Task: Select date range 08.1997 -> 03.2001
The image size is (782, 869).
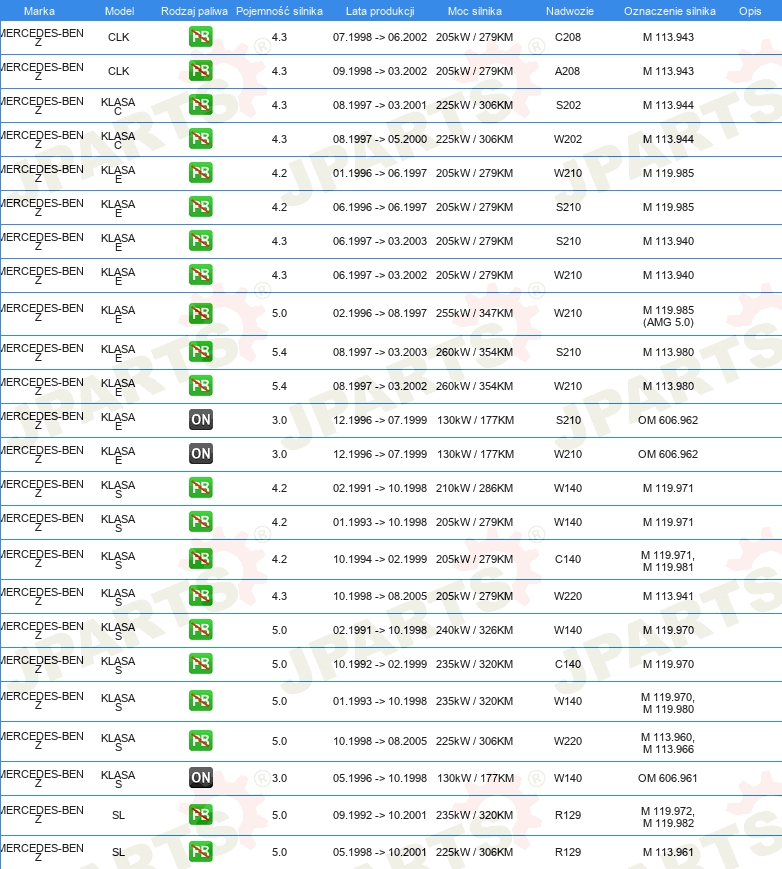Action: tap(380, 105)
